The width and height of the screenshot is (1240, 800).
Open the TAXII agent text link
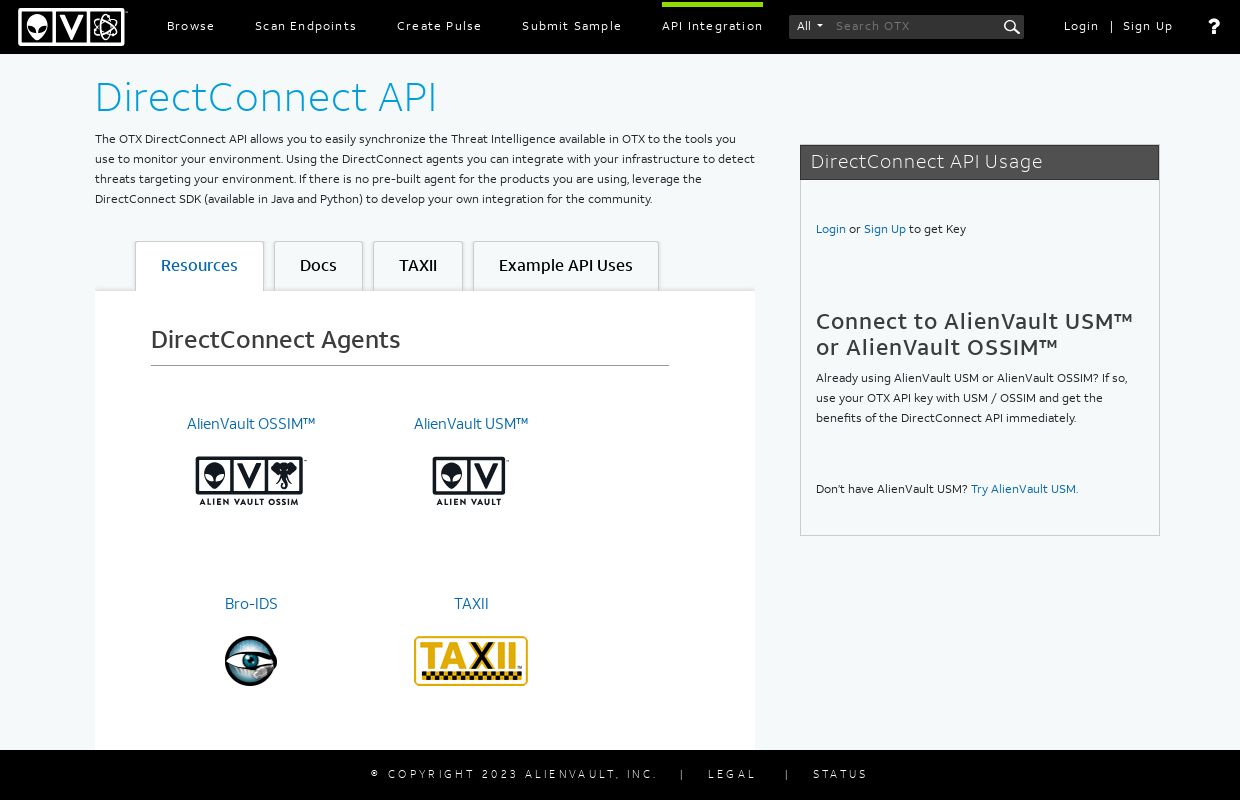pyautogui.click(x=471, y=604)
